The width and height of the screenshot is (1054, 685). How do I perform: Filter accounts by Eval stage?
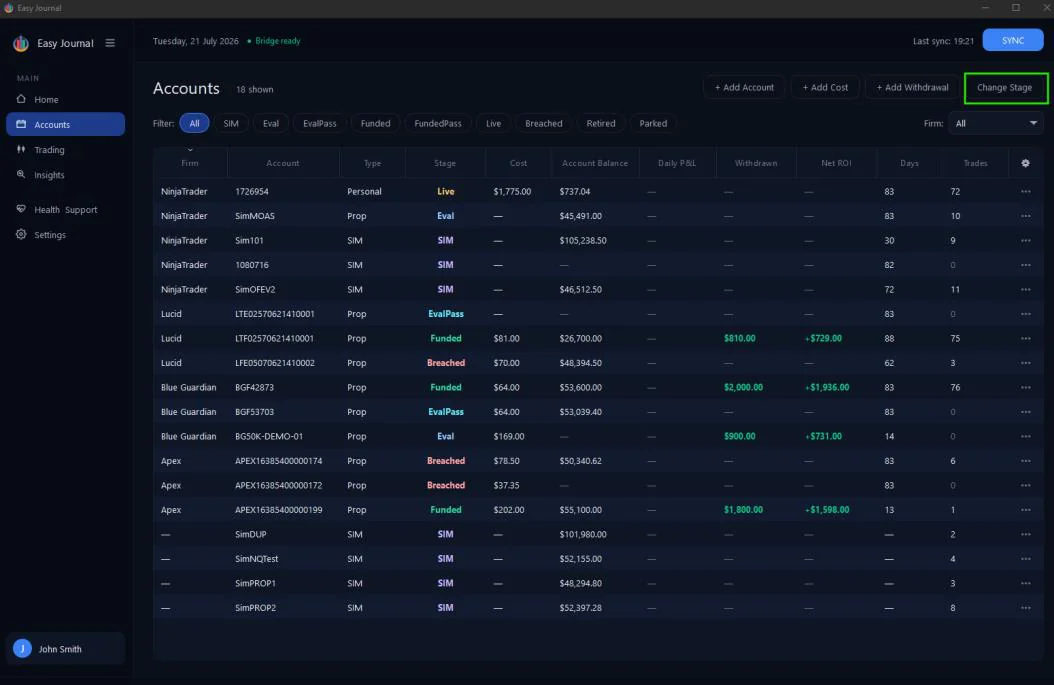point(271,124)
